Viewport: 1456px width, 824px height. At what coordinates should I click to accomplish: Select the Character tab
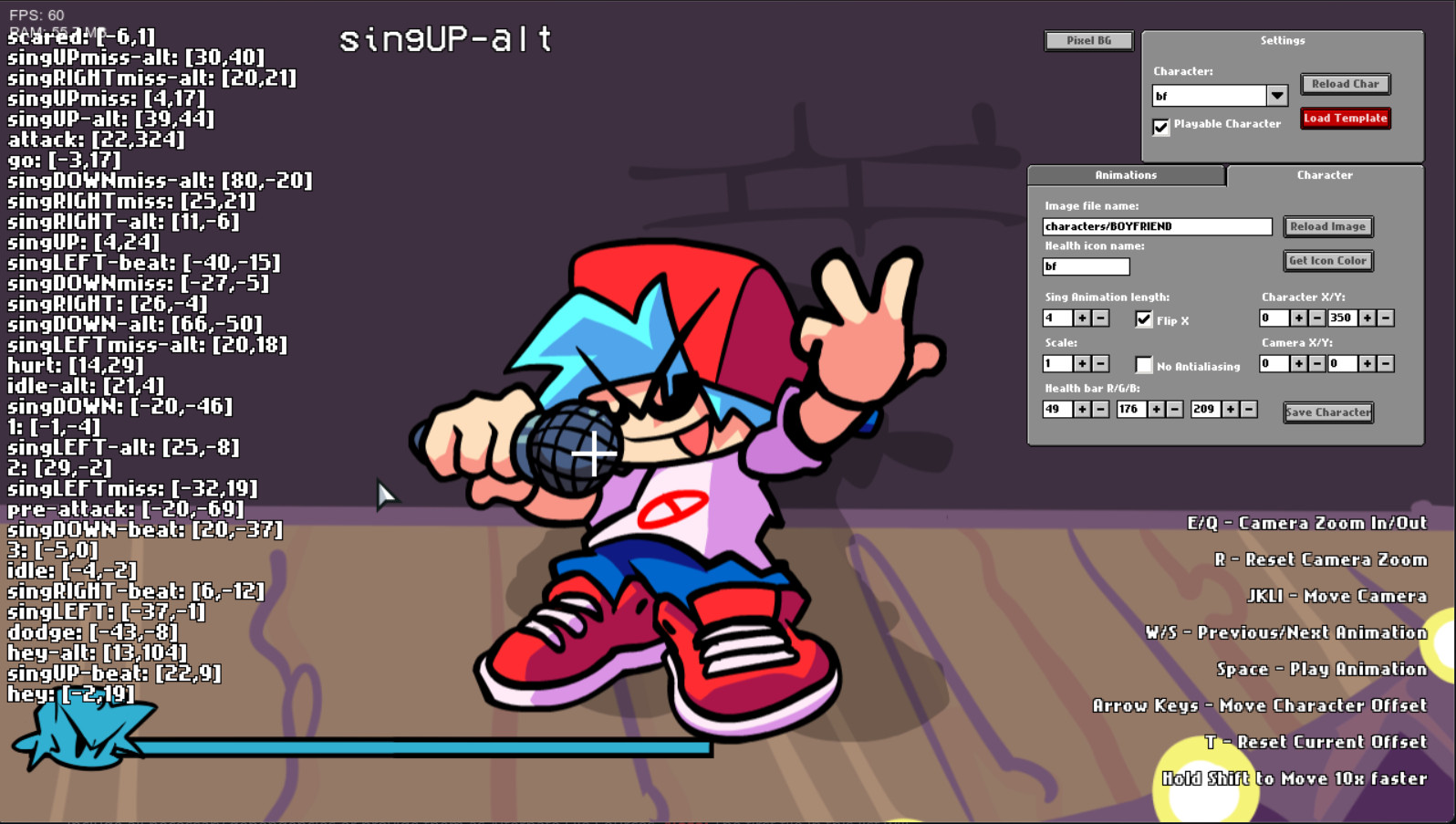click(x=1325, y=175)
